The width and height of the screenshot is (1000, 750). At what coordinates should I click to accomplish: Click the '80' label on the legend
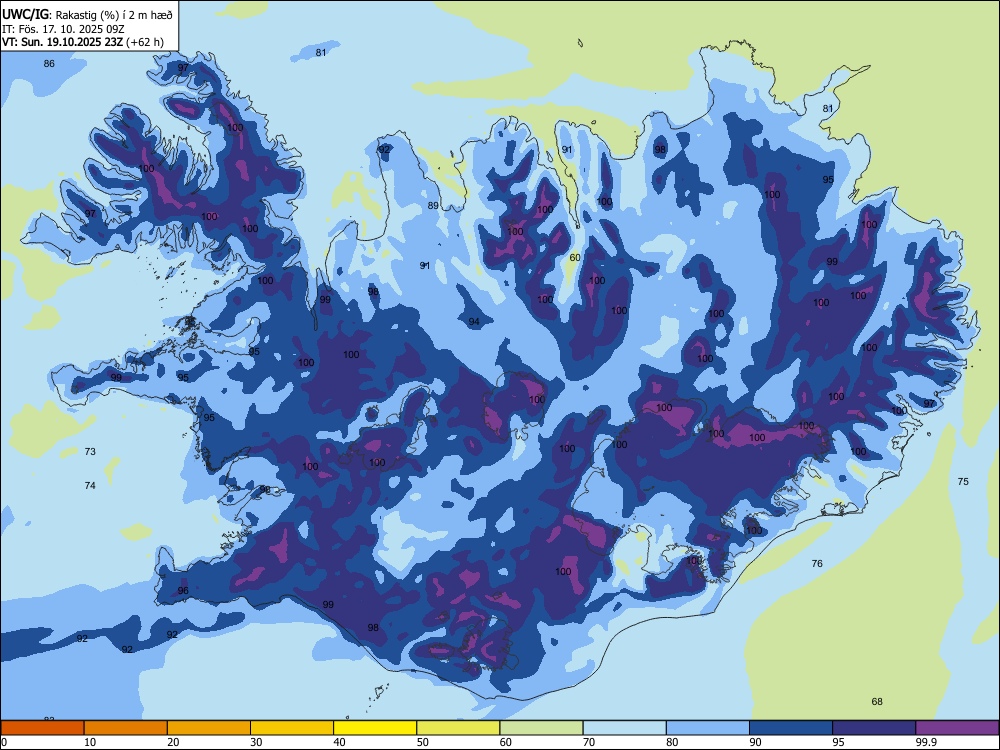[x=672, y=742]
